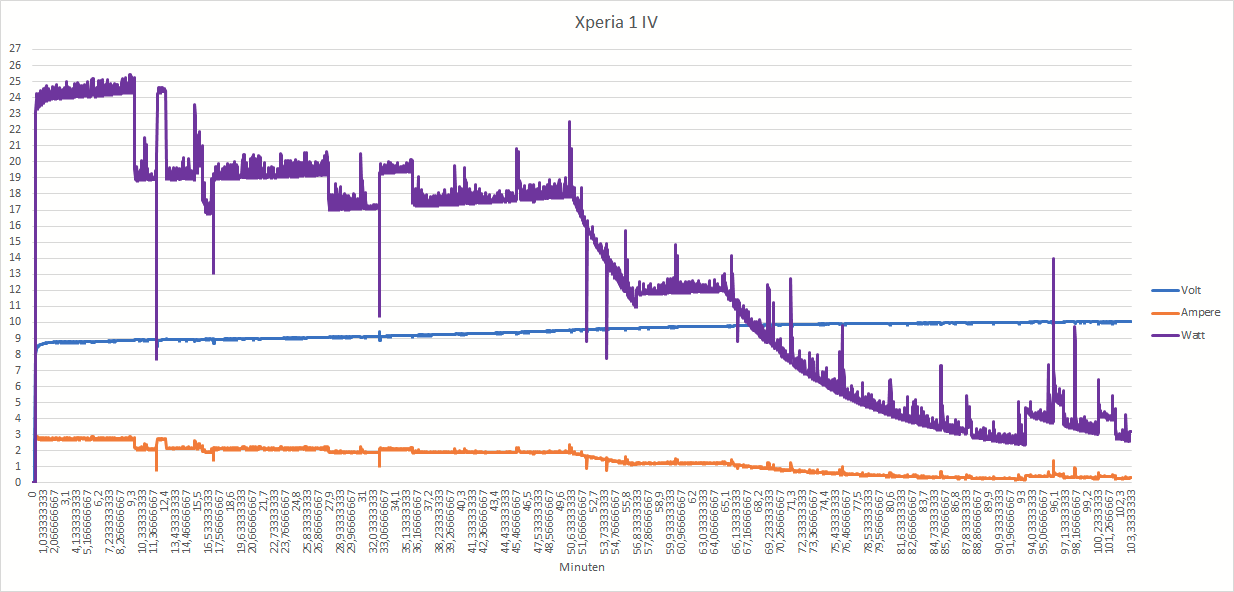Pick the orange Ampere legend line marker
This screenshot has height=592, width=1234.
1164,313
